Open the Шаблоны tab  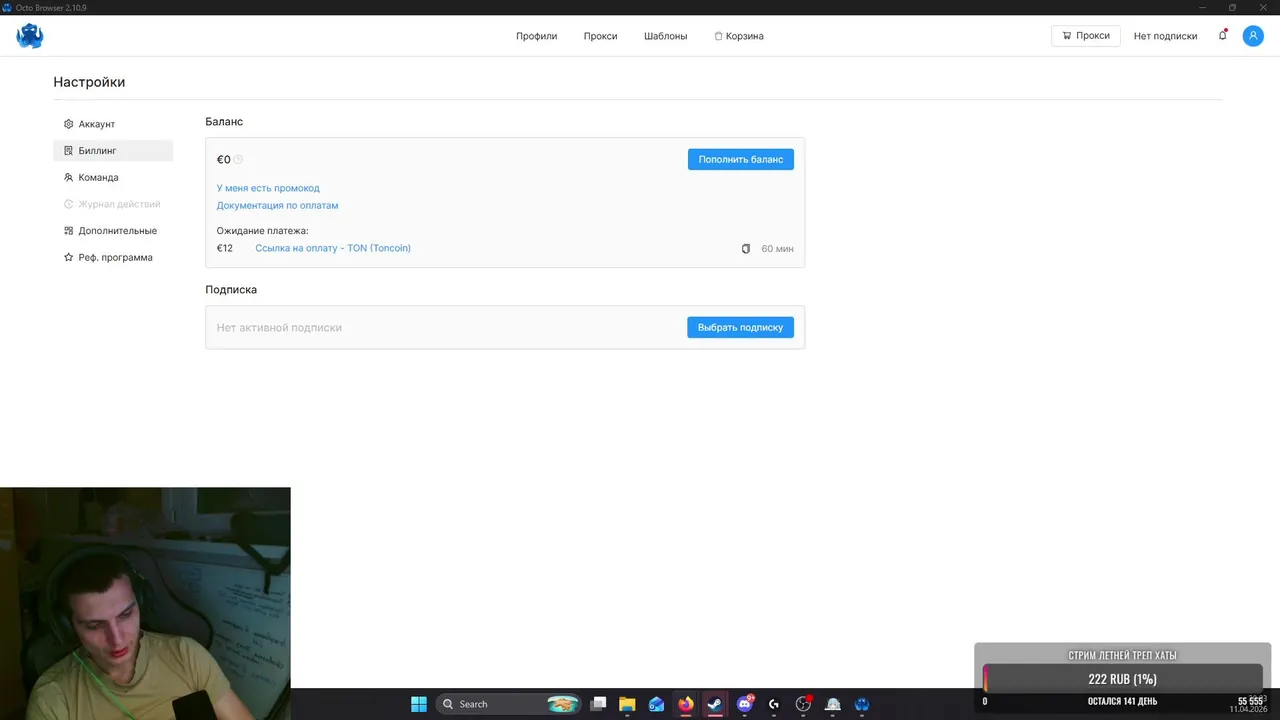(x=665, y=36)
